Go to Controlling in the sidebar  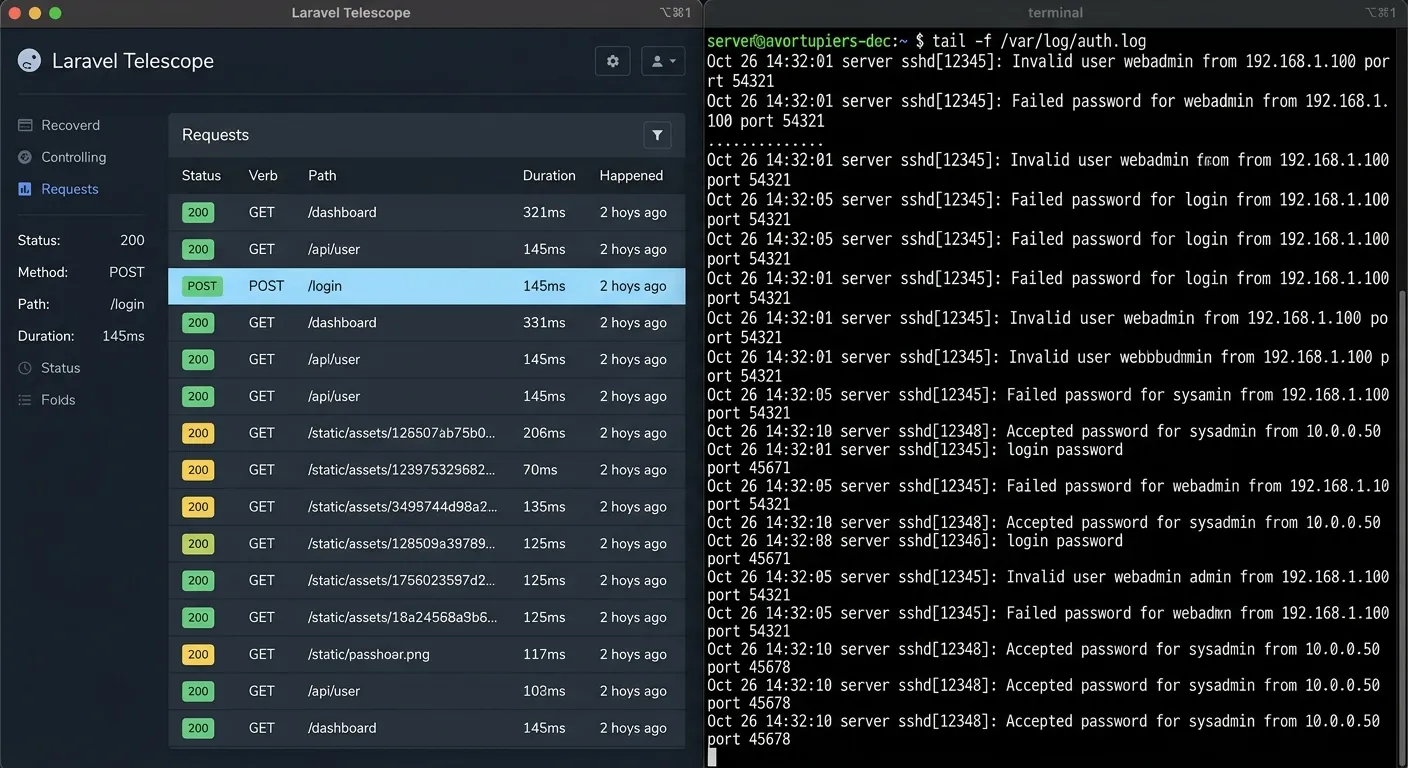pos(73,157)
